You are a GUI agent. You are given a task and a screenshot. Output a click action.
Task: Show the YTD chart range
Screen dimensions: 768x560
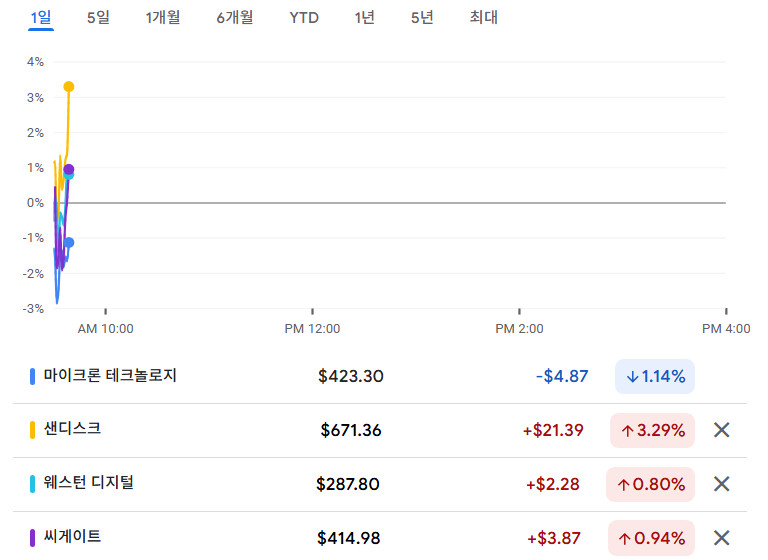coord(304,18)
